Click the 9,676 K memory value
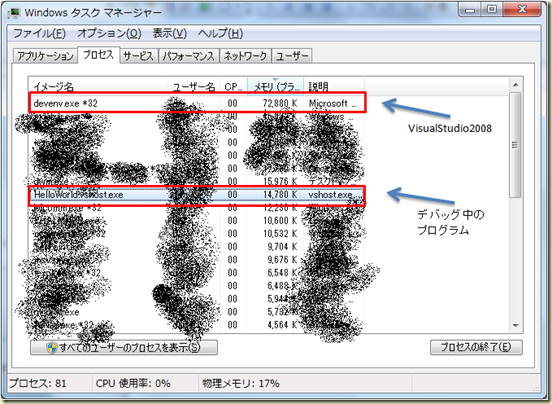The width and height of the screenshot is (552, 404). coord(282,260)
